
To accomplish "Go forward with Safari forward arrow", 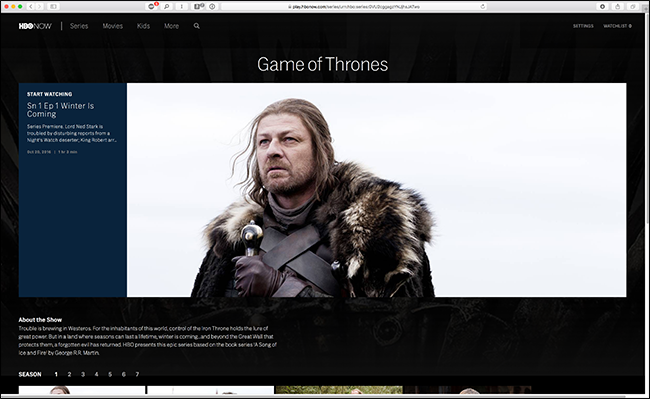I will 39,7.
